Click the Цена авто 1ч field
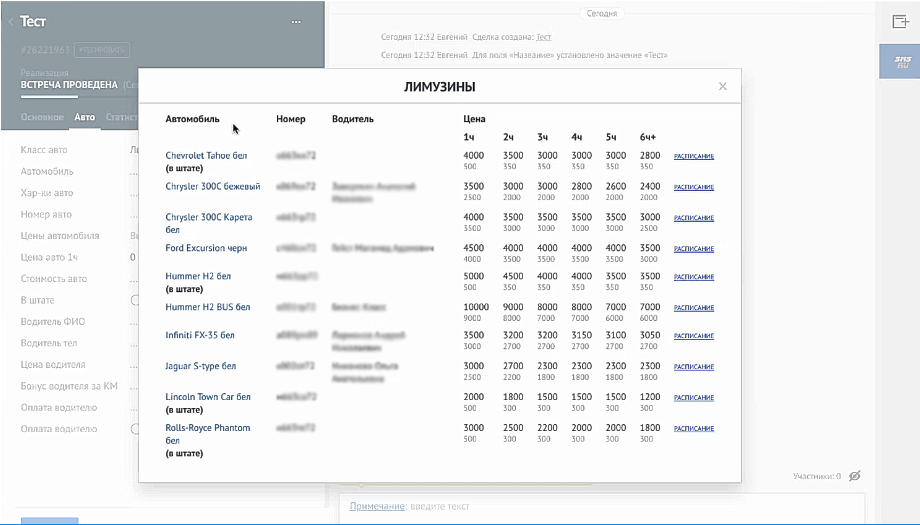920x525 pixels. coord(79,257)
